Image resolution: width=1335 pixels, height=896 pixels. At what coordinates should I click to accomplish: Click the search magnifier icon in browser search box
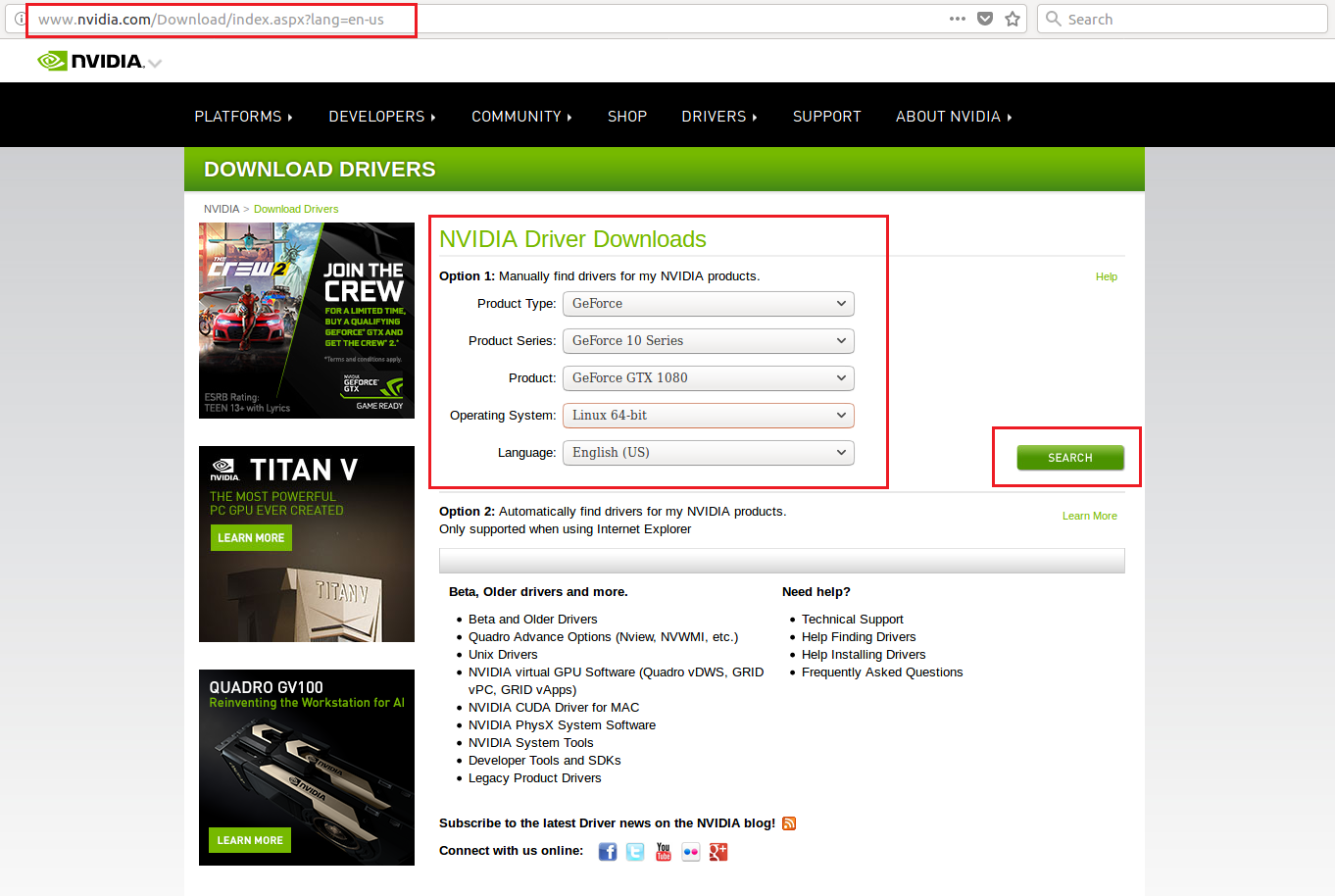point(1054,19)
